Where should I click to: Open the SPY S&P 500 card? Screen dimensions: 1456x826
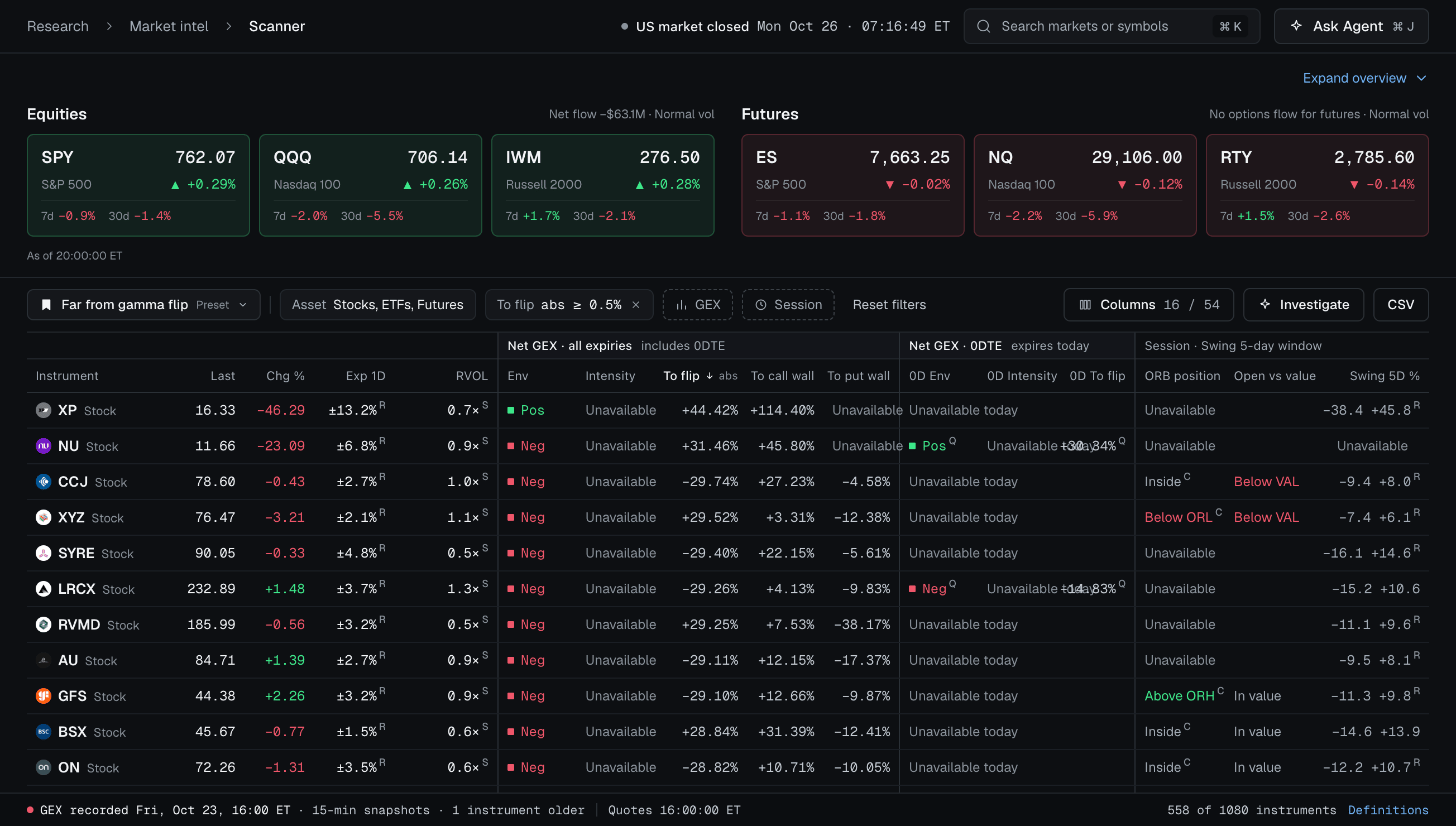click(138, 186)
